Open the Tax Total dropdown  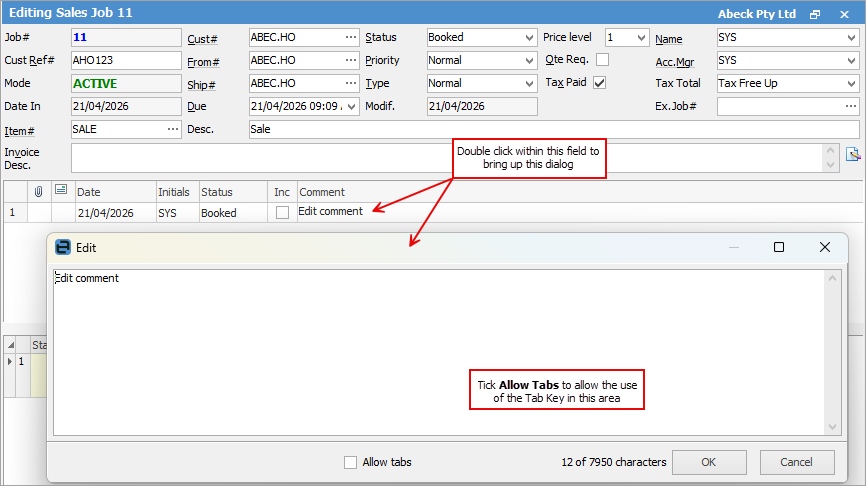pos(851,83)
